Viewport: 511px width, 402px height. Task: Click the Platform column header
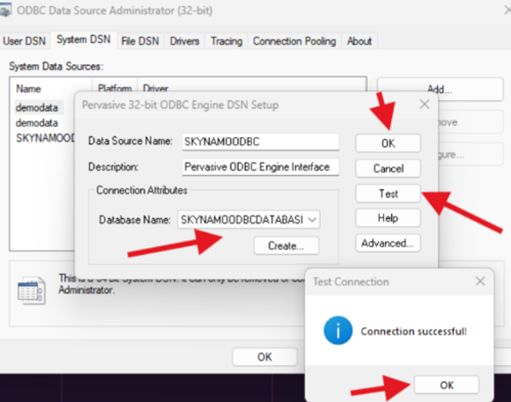[115, 88]
